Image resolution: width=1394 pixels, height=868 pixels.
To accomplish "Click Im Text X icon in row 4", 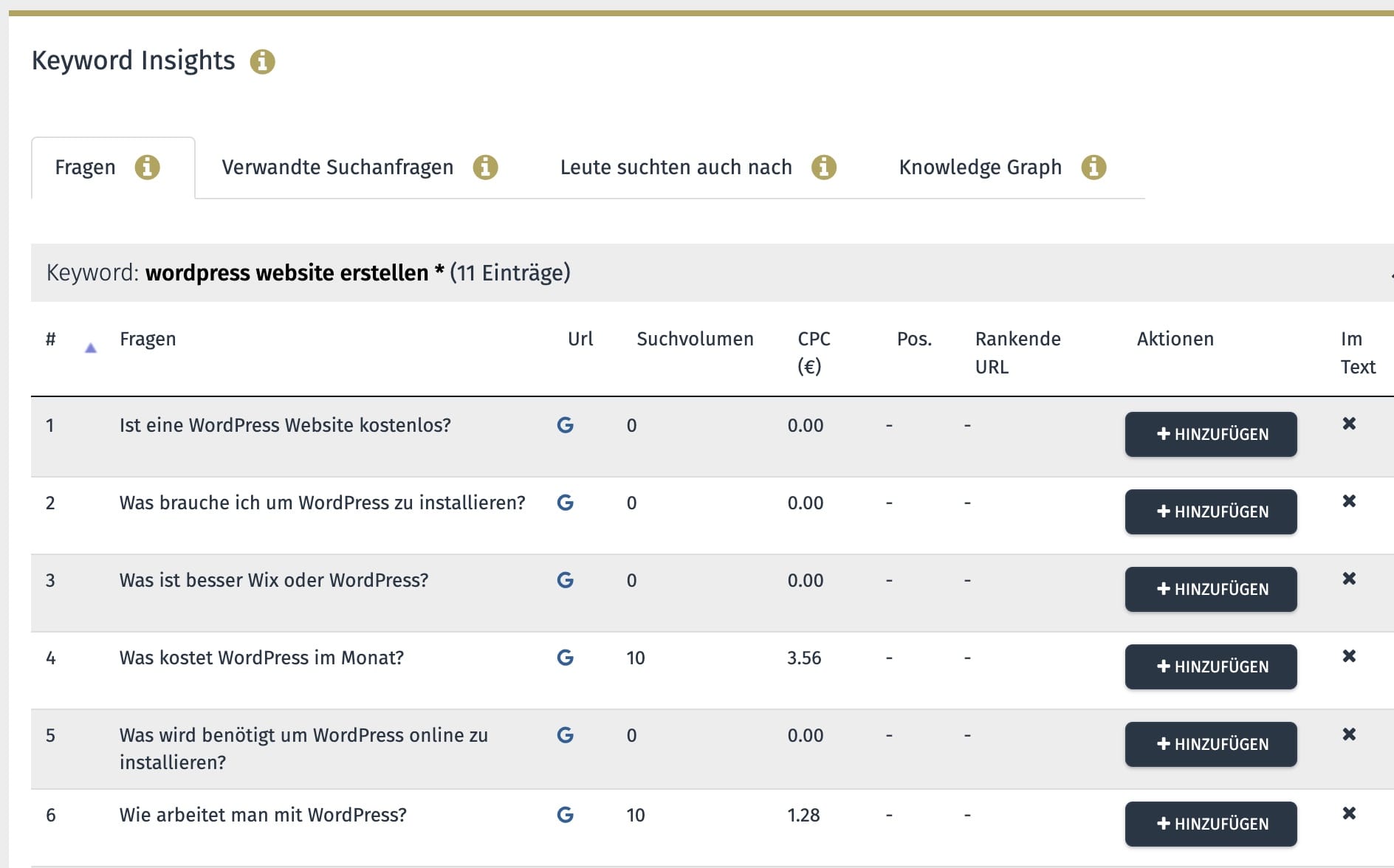I will pyautogui.click(x=1349, y=656).
